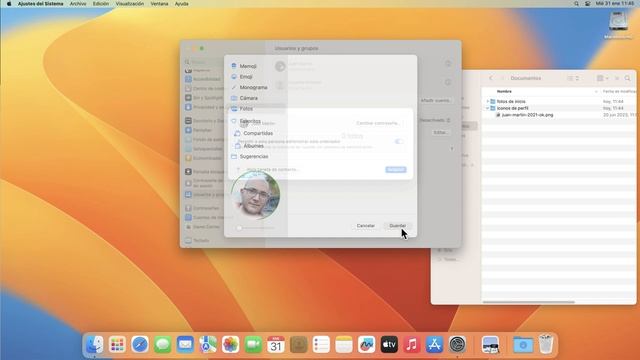Image resolution: width=640 pixels, height=360 pixels.
Task: Click the search field in System Settings sidebar
Action: coord(203,62)
